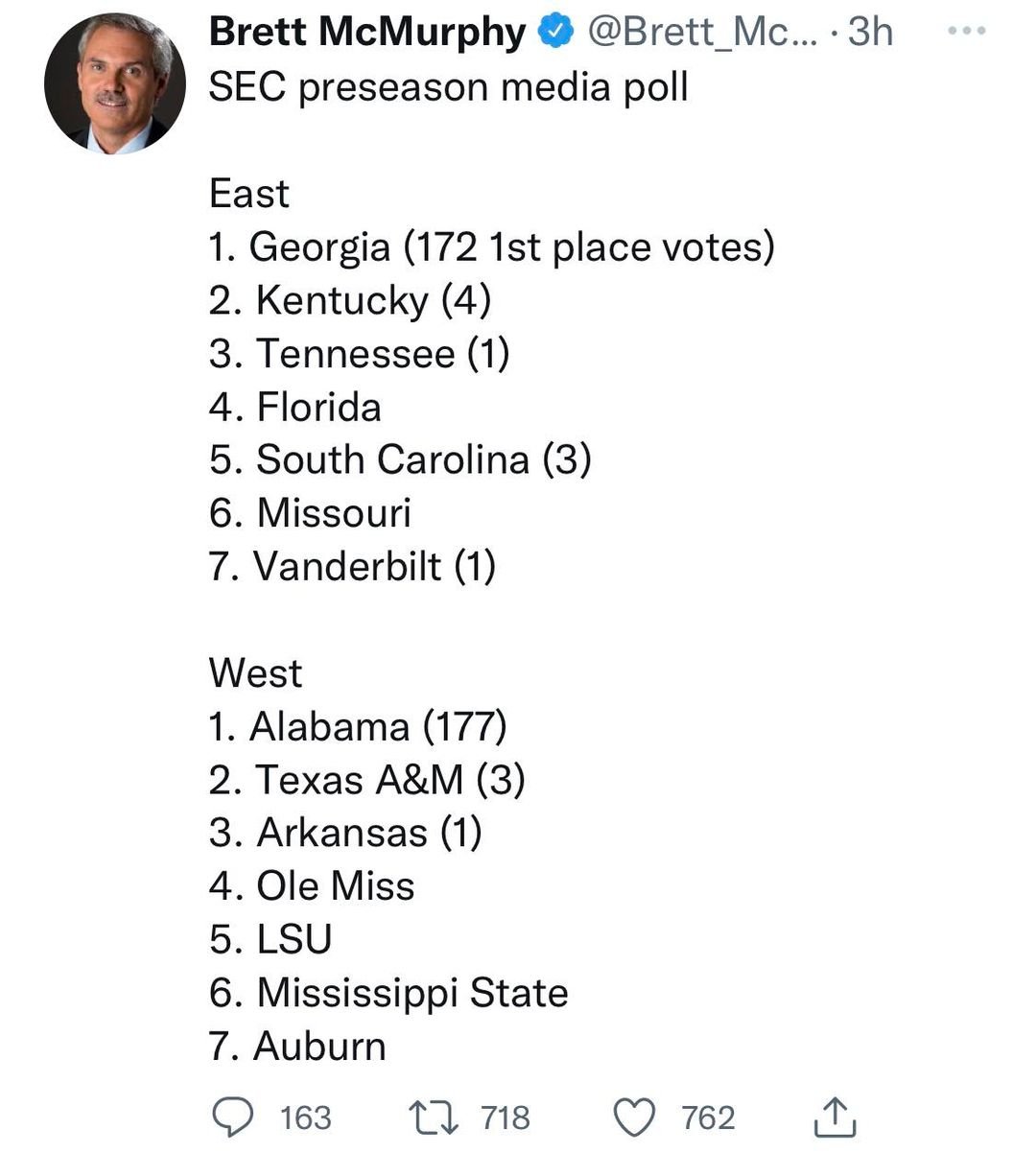Click the 3h timestamp
The image size is (1036, 1176).
(870, 33)
